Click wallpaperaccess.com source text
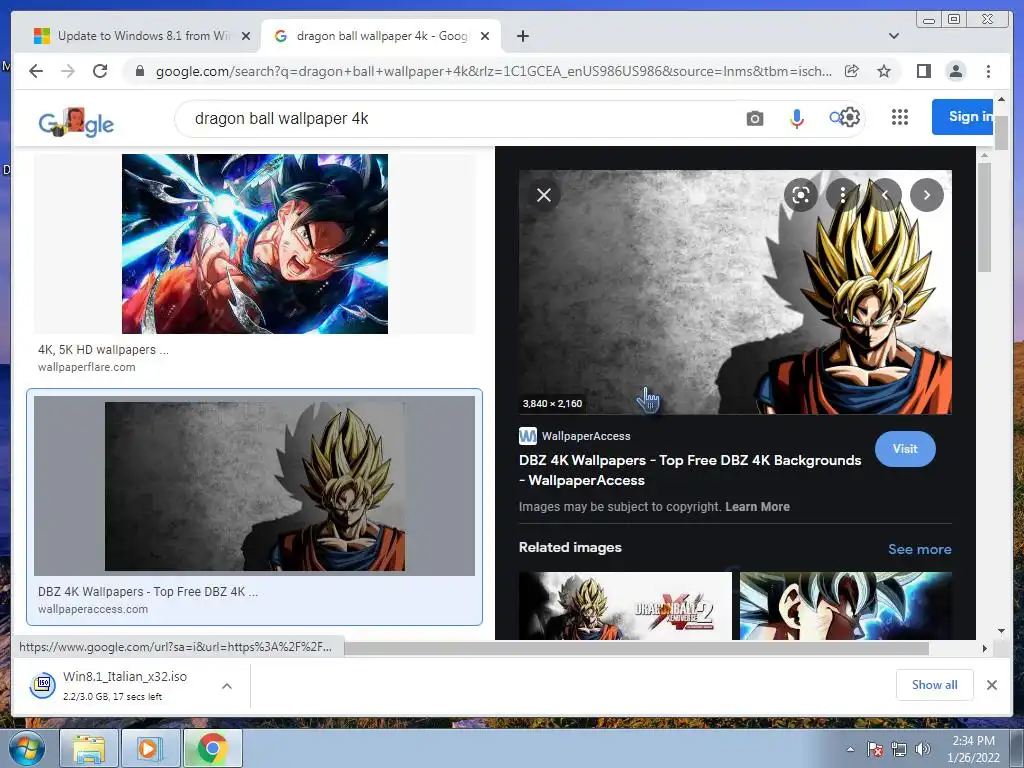Viewport: 1024px width, 768px height. tap(93, 609)
